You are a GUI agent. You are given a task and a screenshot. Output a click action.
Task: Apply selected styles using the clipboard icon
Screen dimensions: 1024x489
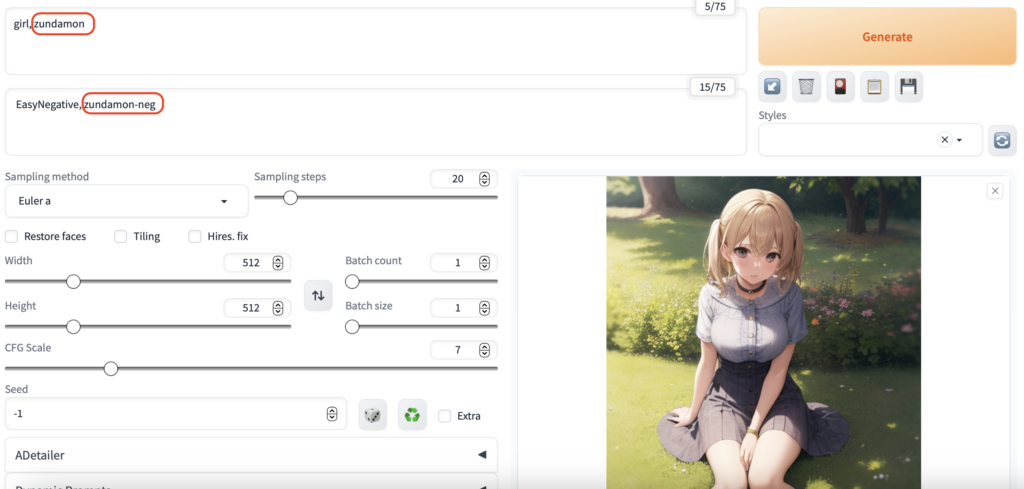(874, 87)
